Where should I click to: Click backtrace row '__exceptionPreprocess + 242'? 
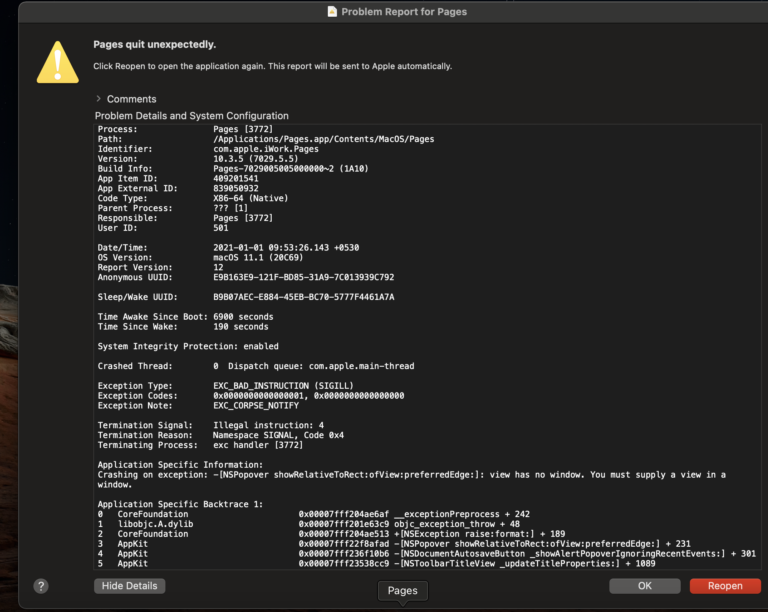pyautogui.click(x=313, y=514)
